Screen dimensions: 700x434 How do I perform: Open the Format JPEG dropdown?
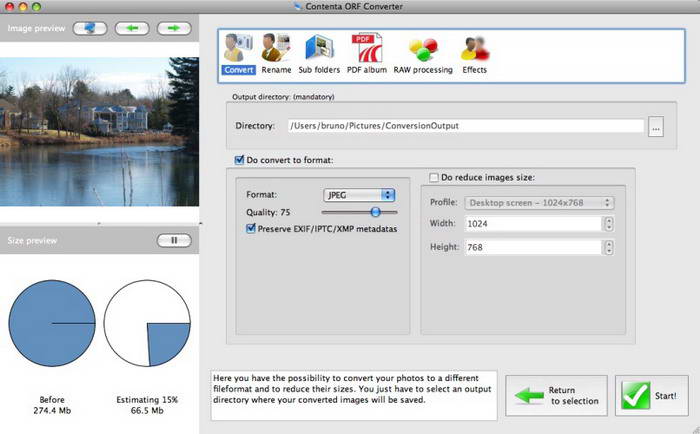coord(359,195)
